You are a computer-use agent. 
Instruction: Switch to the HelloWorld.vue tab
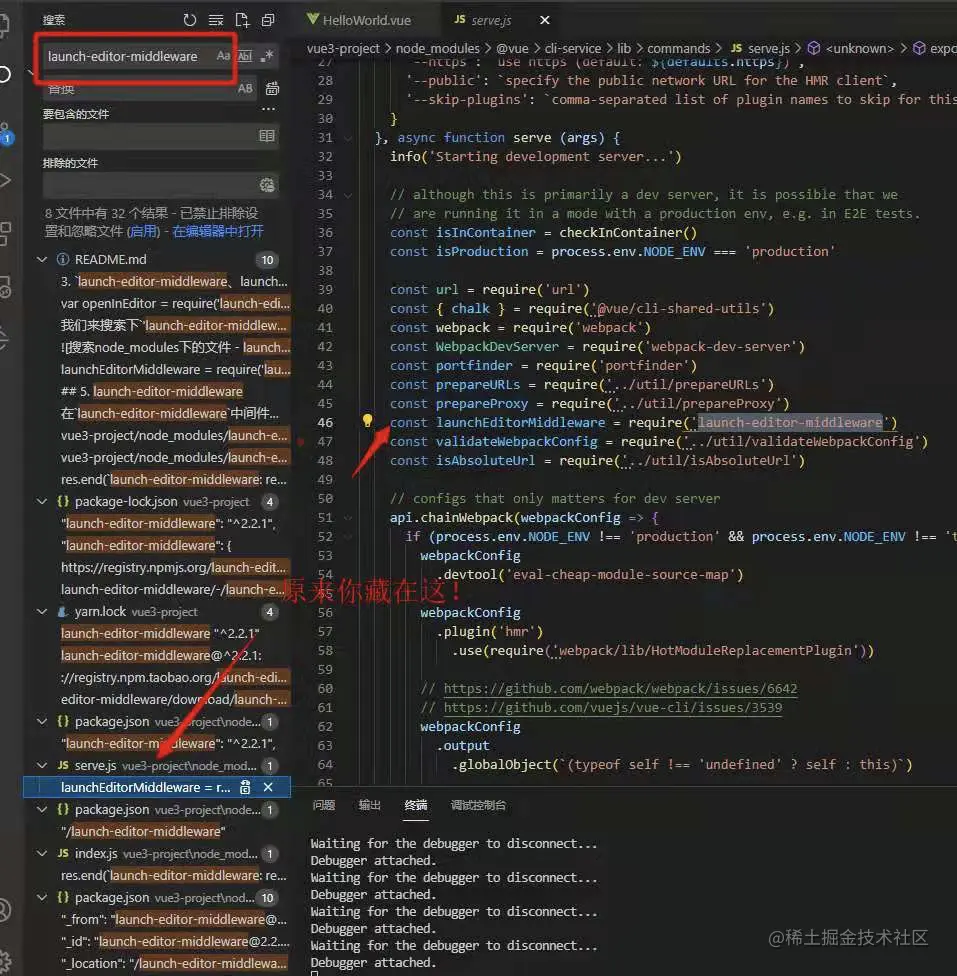coord(359,20)
